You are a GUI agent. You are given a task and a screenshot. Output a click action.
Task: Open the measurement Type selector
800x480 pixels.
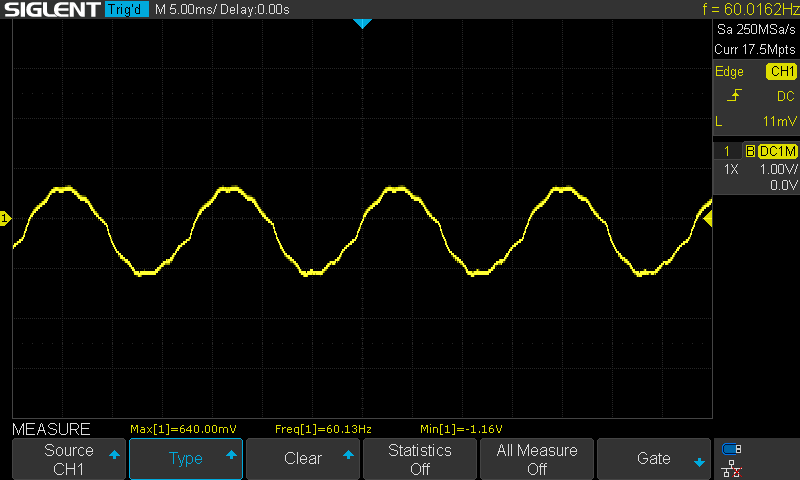tap(186, 459)
